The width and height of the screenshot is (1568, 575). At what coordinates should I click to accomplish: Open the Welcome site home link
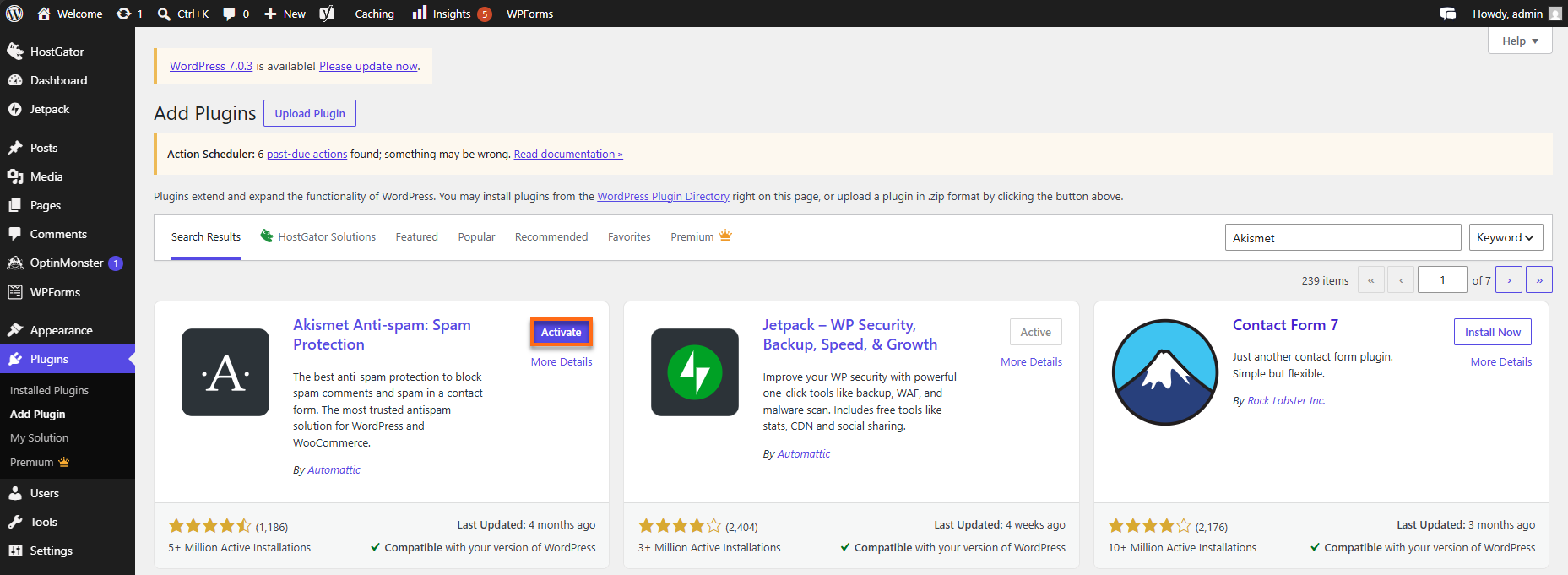coord(70,14)
